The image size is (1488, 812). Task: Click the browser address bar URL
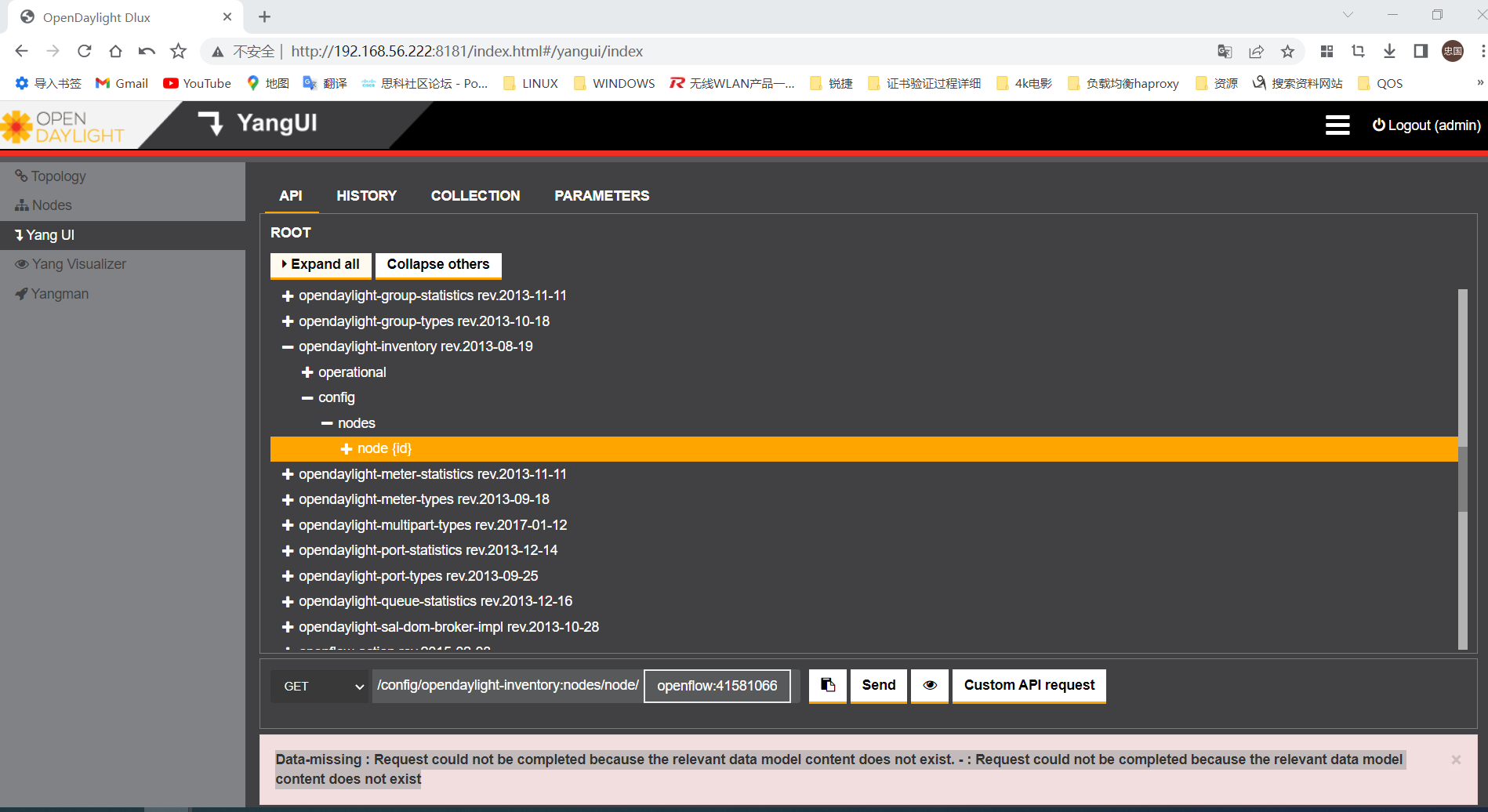tap(466, 51)
